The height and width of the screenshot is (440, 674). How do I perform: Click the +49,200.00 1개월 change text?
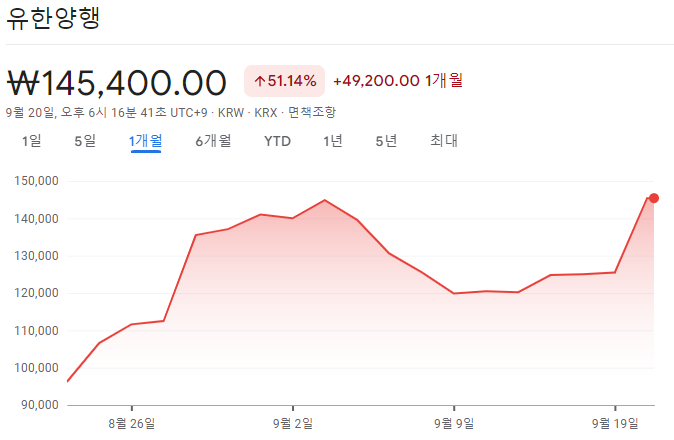click(397, 81)
